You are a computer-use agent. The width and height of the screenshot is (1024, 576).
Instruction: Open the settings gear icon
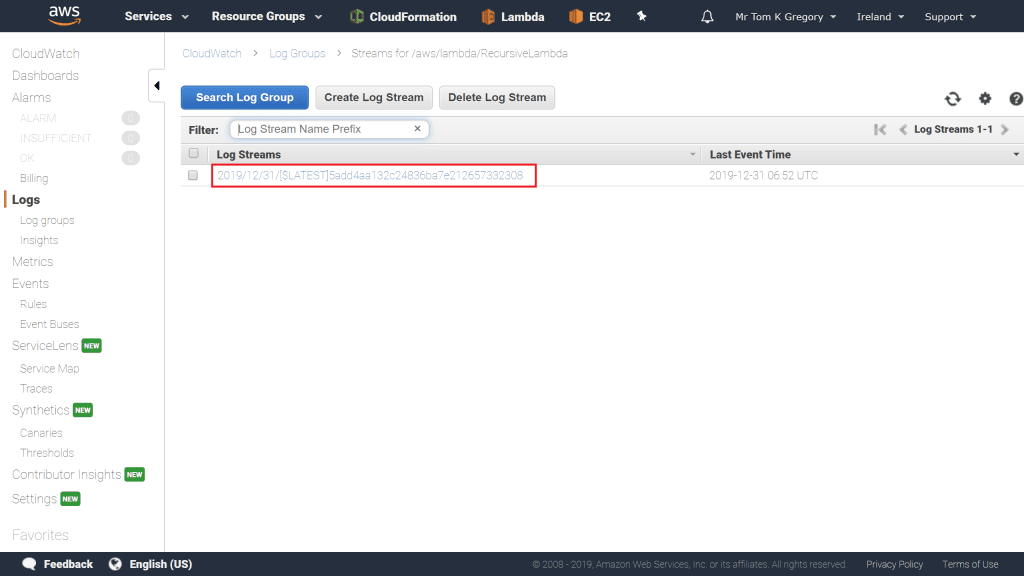[x=985, y=98]
